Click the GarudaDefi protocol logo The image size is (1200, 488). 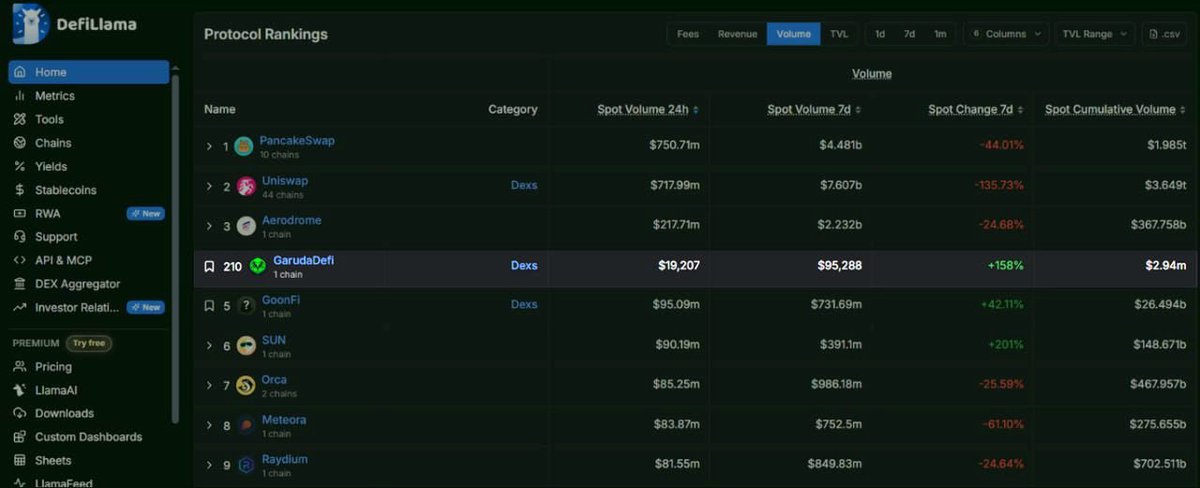[x=258, y=266]
